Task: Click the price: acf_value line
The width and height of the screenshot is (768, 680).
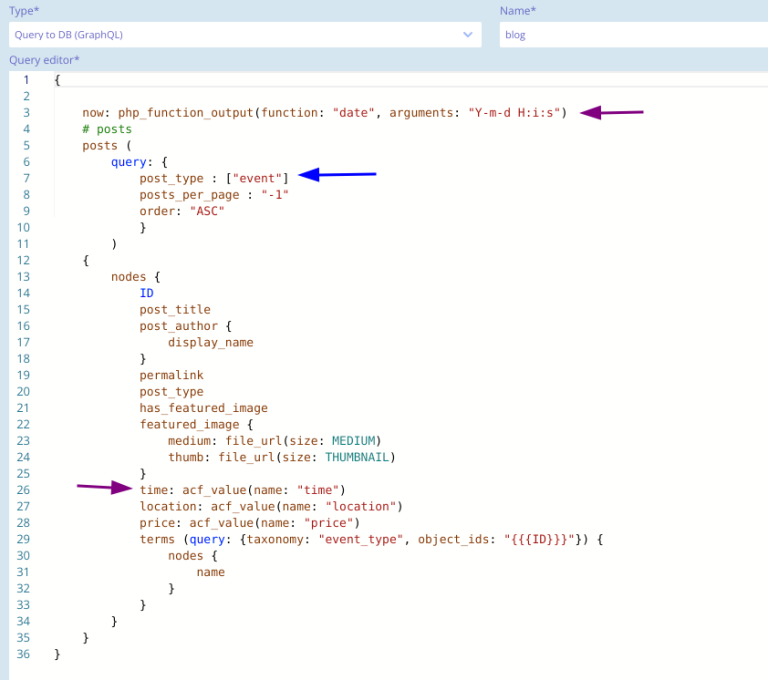Action: point(250,523)
